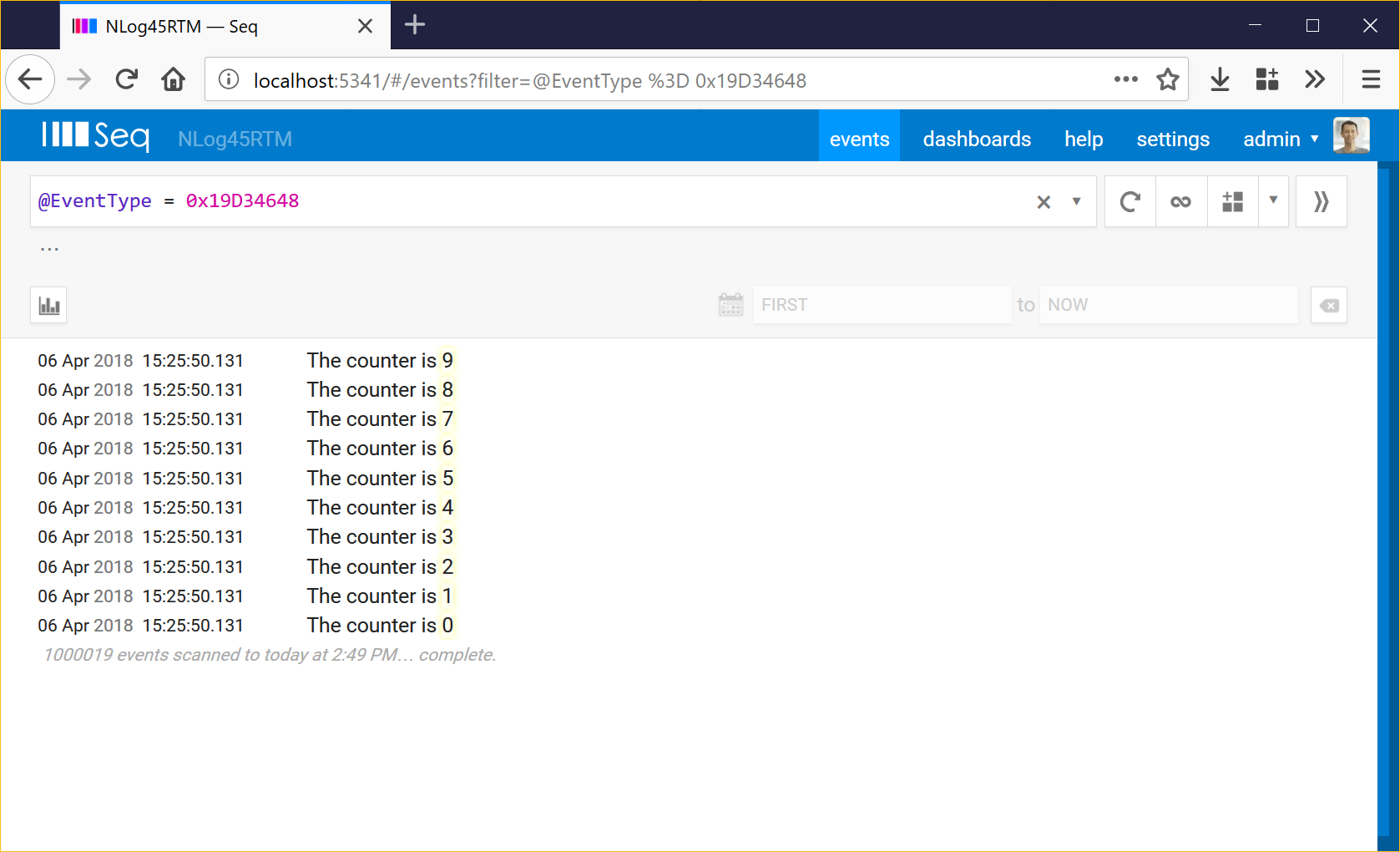This screenshot has height=852, width=1400.
Task: Click the Seq logo
Action: 96,135
